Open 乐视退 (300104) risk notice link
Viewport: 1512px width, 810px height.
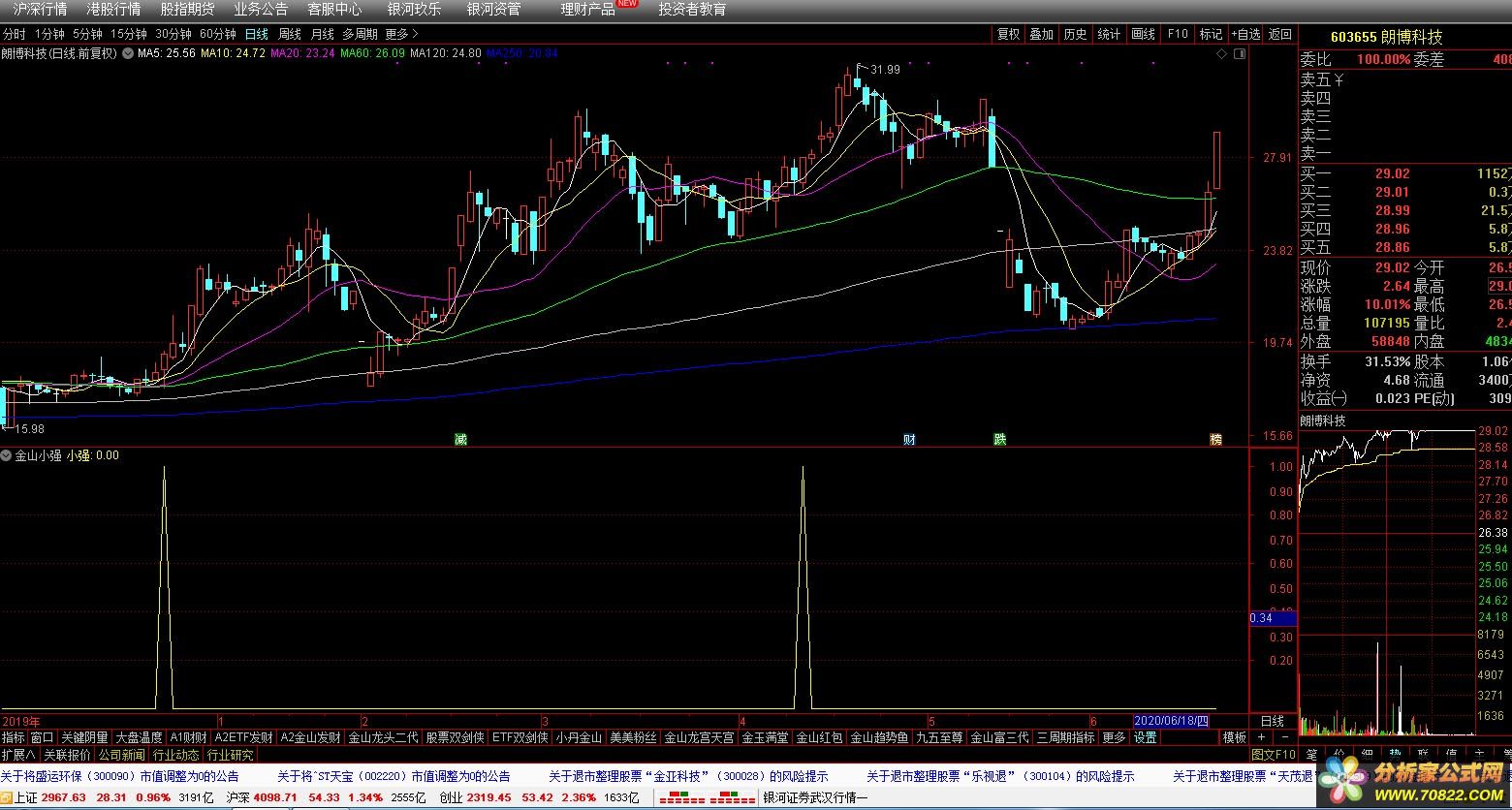[1000, 776]
